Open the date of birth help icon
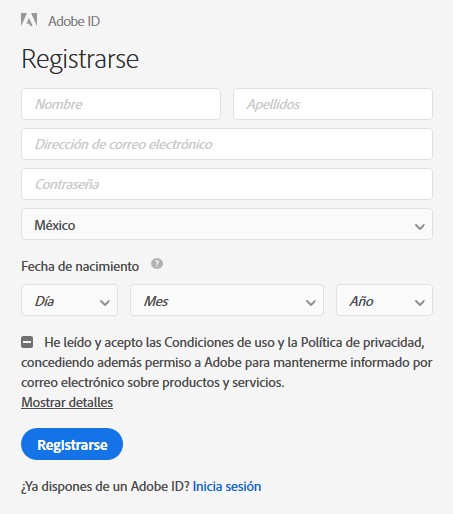Image resolution: width=453 pixels, height=514 pixels. pyautogui.click(x=157, y=264)
